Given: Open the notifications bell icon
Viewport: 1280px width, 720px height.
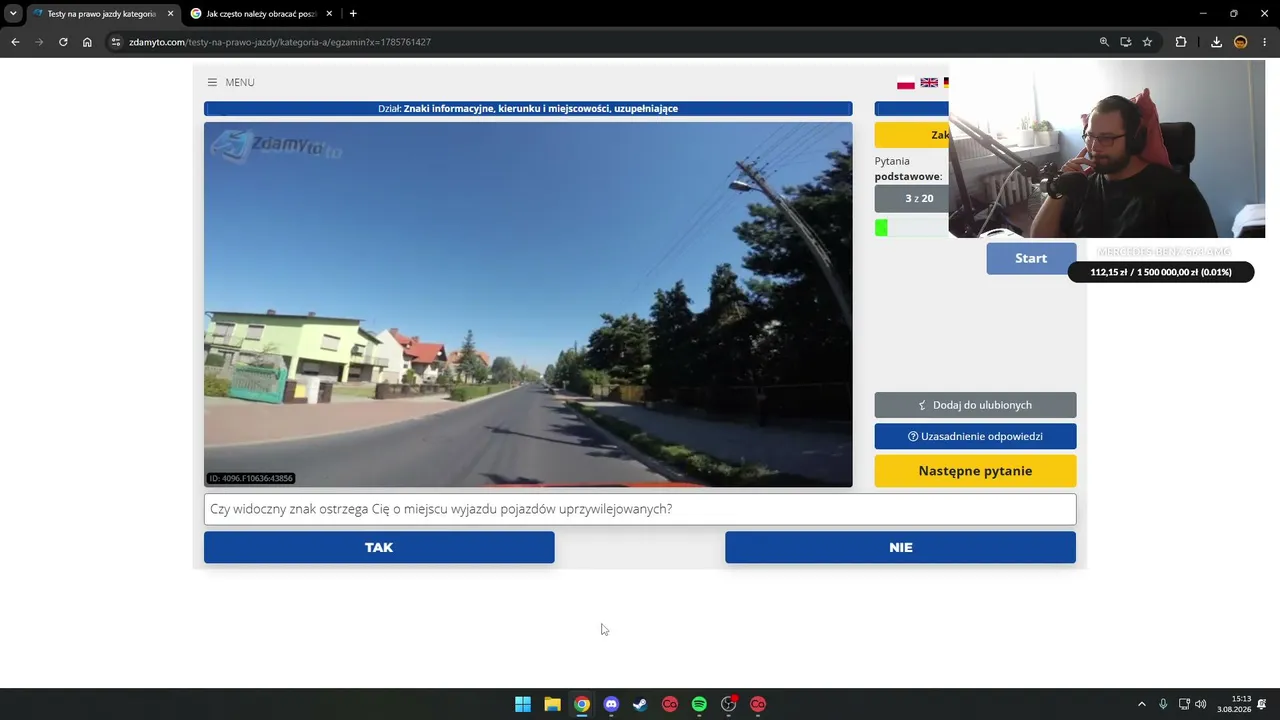Looking at the screenshot, I should (1264, 704).
